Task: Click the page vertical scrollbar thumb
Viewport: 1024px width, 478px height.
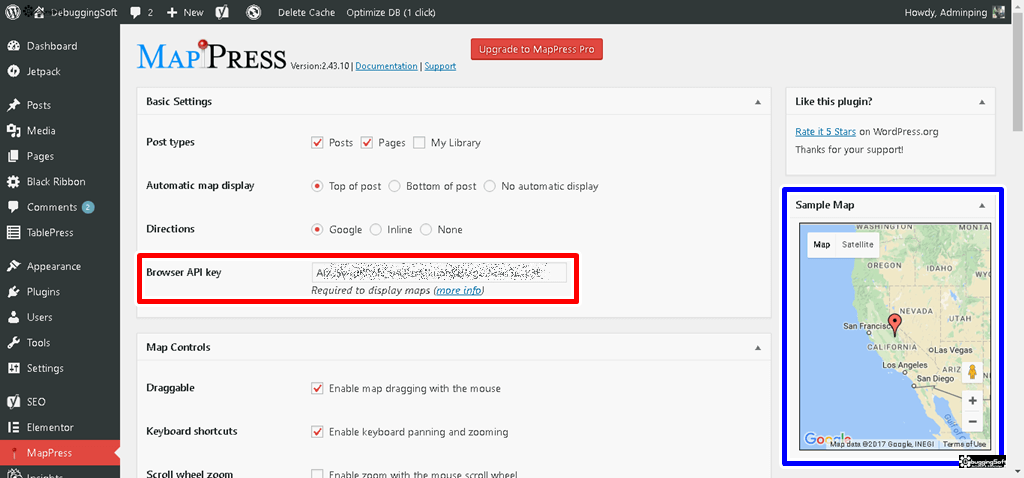Action: point(1018,72)
